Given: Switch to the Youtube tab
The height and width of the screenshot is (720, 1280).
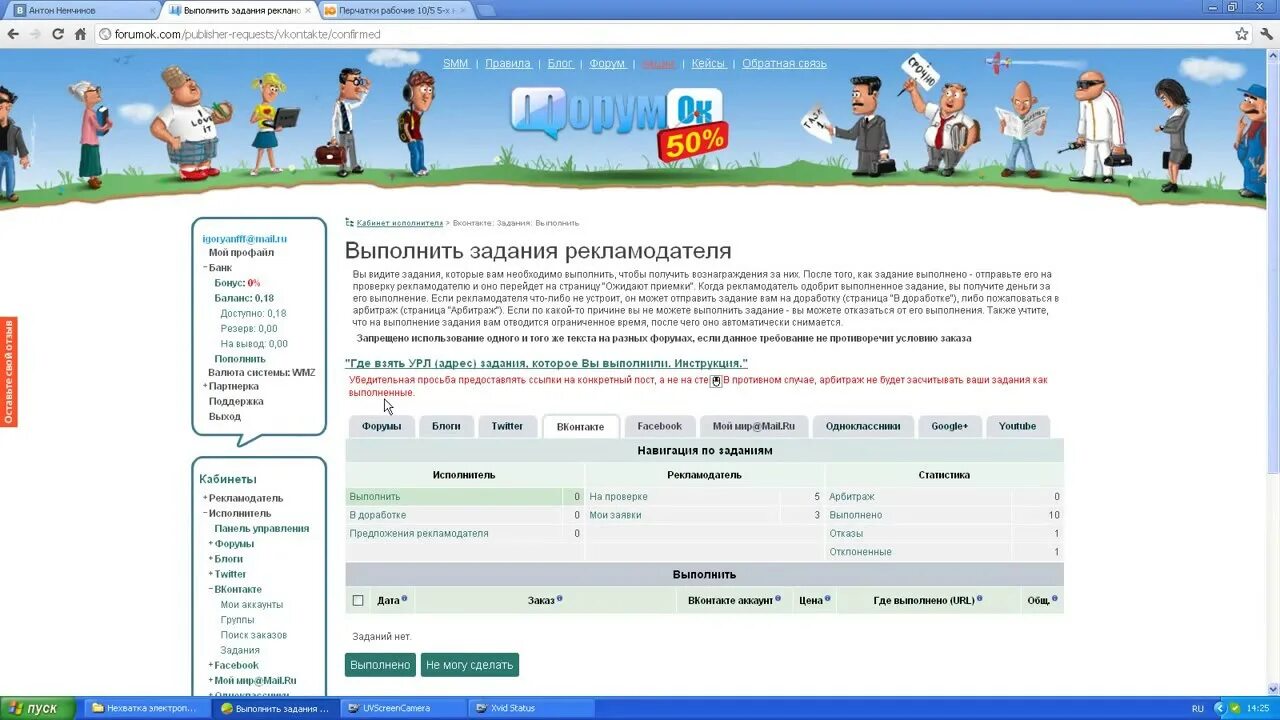Looking at the screenshot, I should tap(1018, 426).
